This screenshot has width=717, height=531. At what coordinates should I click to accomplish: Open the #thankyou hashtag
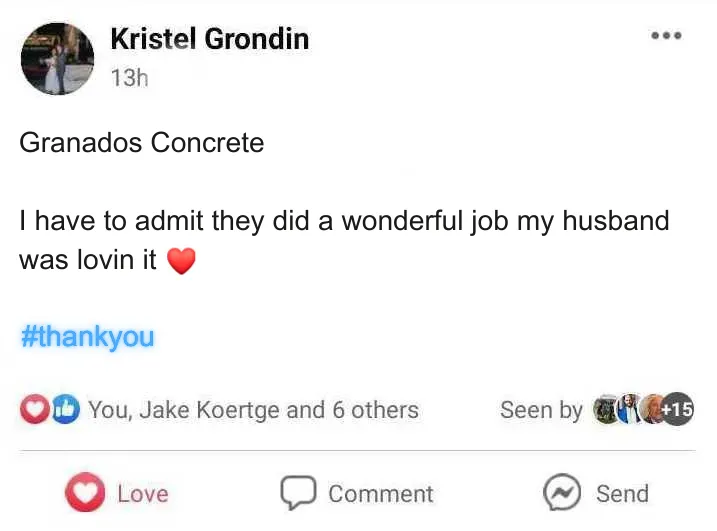tap(88, 337)
